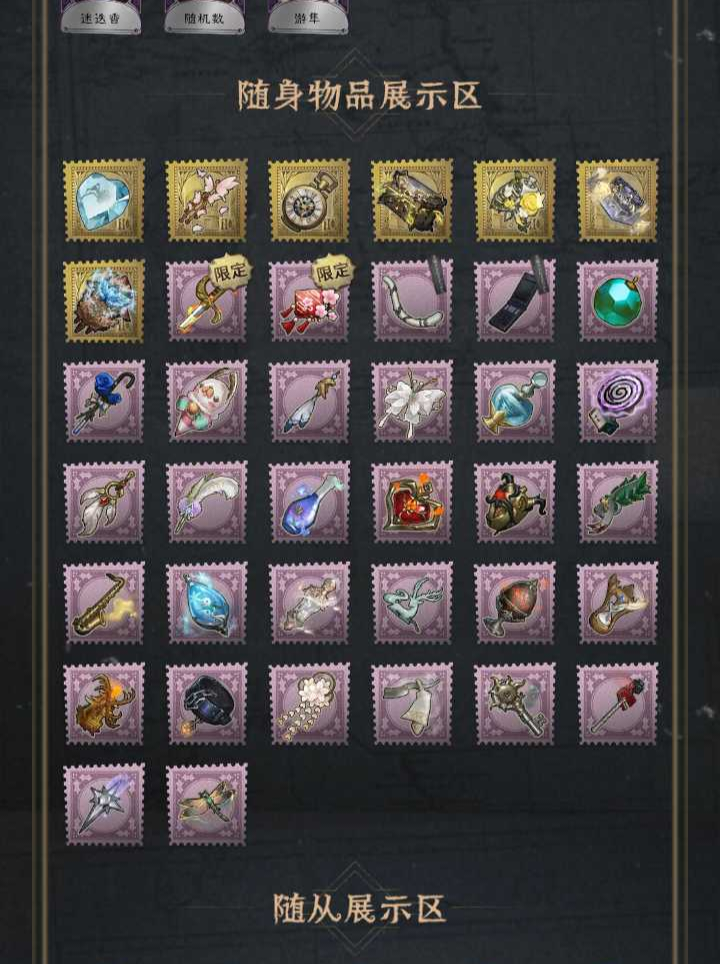Select the blue heart crystal accessory
Screen dimensions: 720x964
[104, 200]
